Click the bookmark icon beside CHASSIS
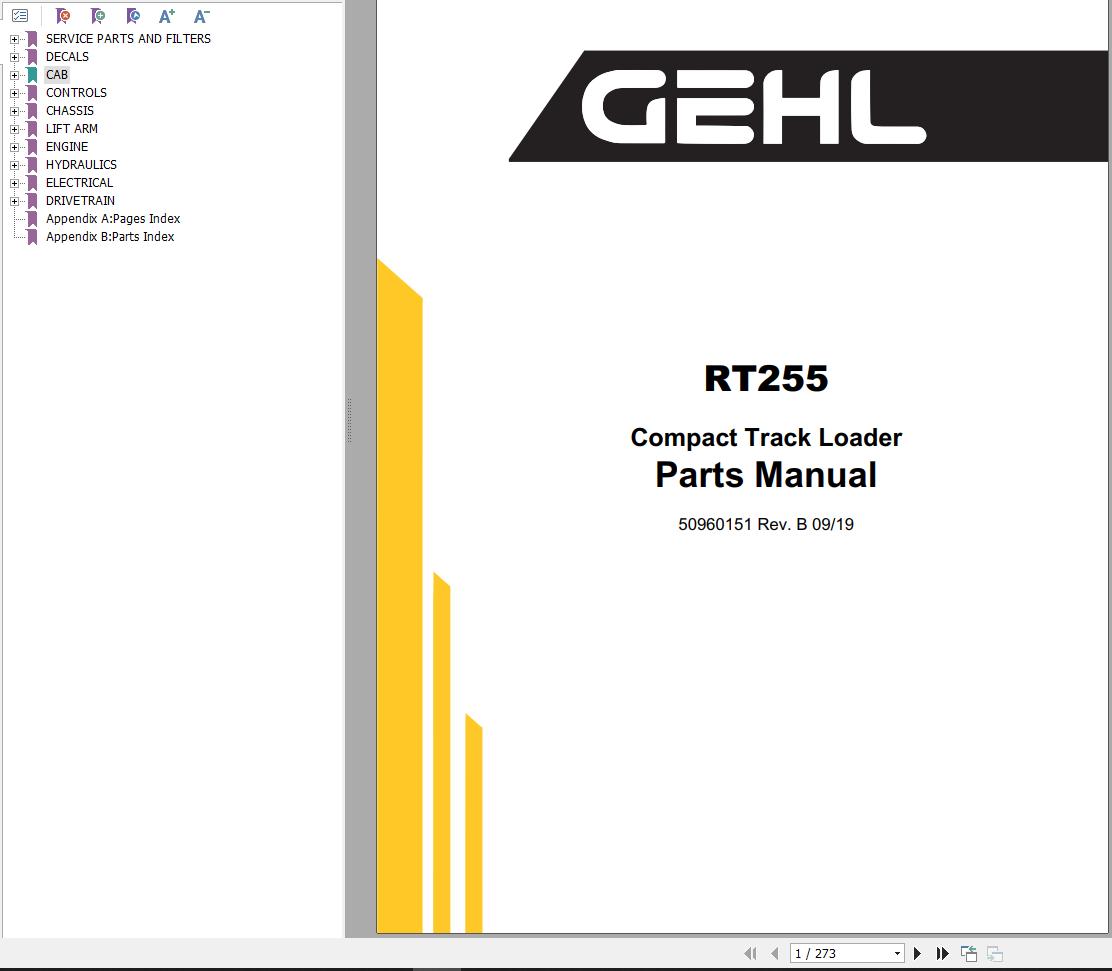This screenshot has height=971, width=1112. (x=32, y=111)
